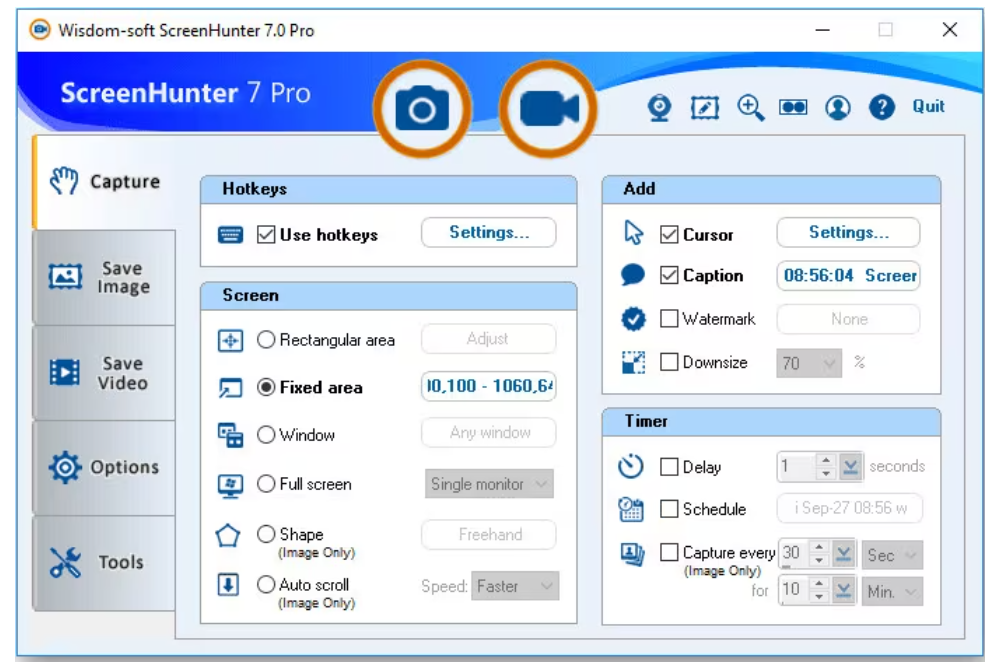Select the Window radio button

[x=266, y=434]
